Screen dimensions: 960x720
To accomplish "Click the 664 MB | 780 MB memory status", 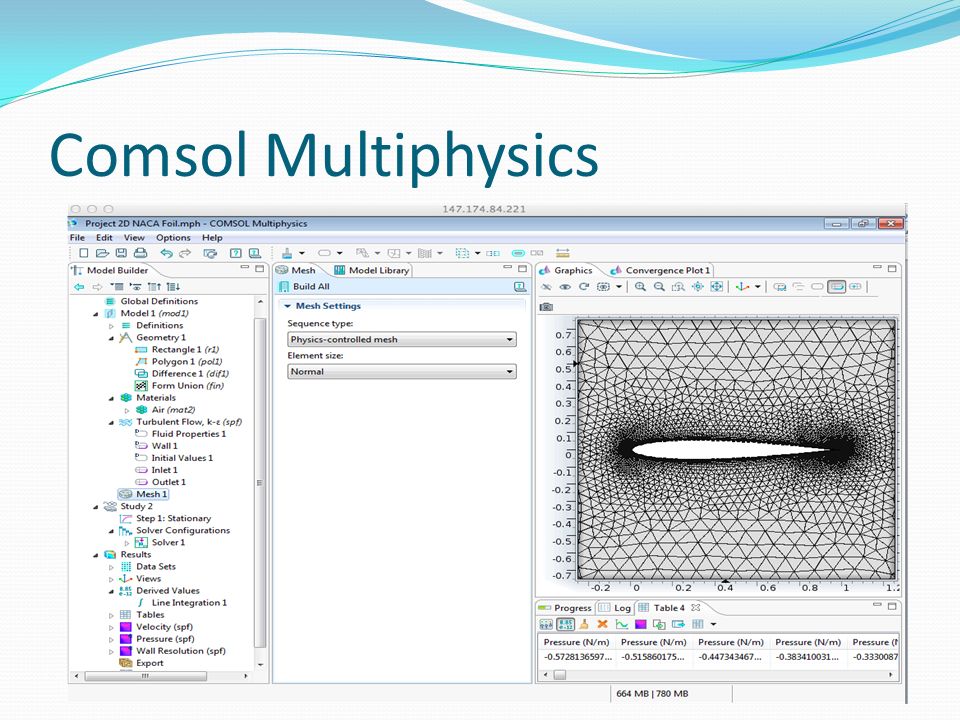I will pyautogui.click(x=652, y=694).
